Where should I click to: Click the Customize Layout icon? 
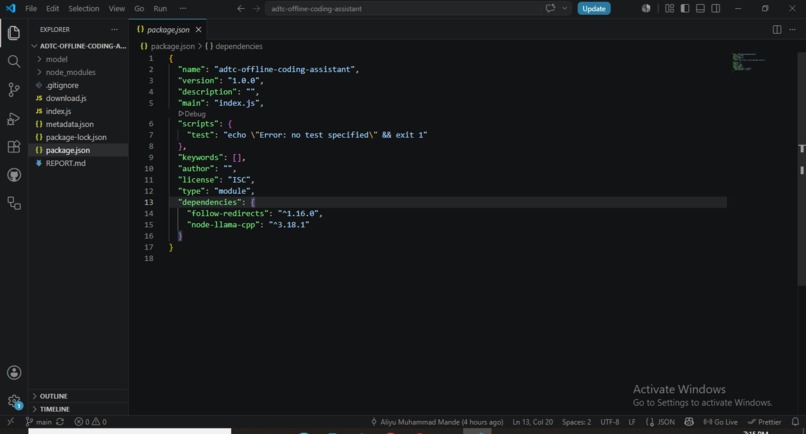(669, 9)
